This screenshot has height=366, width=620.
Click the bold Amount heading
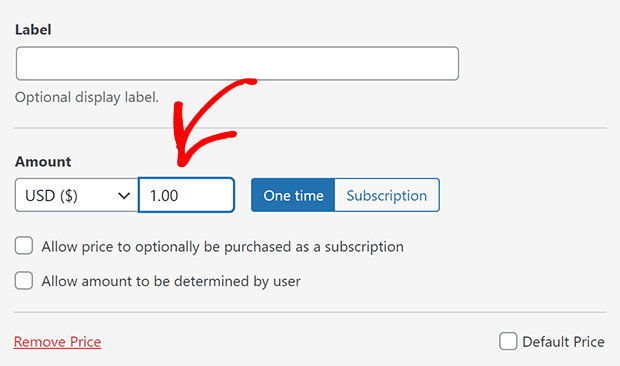click(x=43, y=162)
